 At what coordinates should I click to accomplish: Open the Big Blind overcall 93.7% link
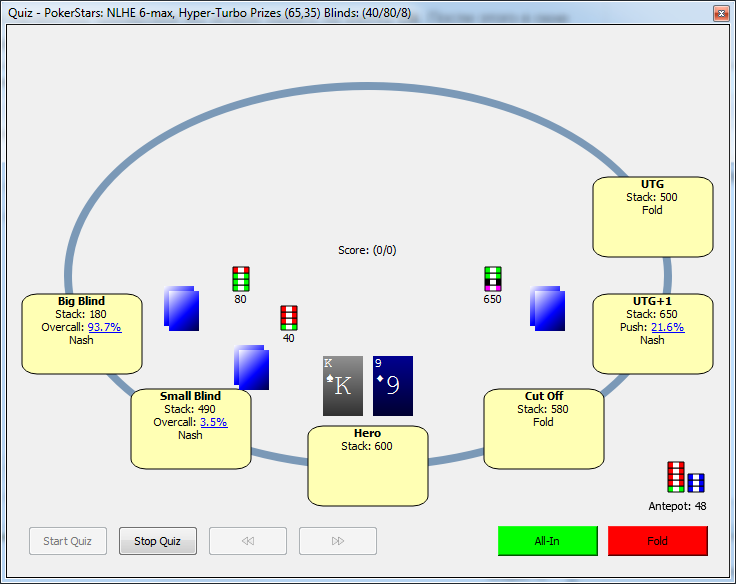pyautogui.click(x=104, y=327)
